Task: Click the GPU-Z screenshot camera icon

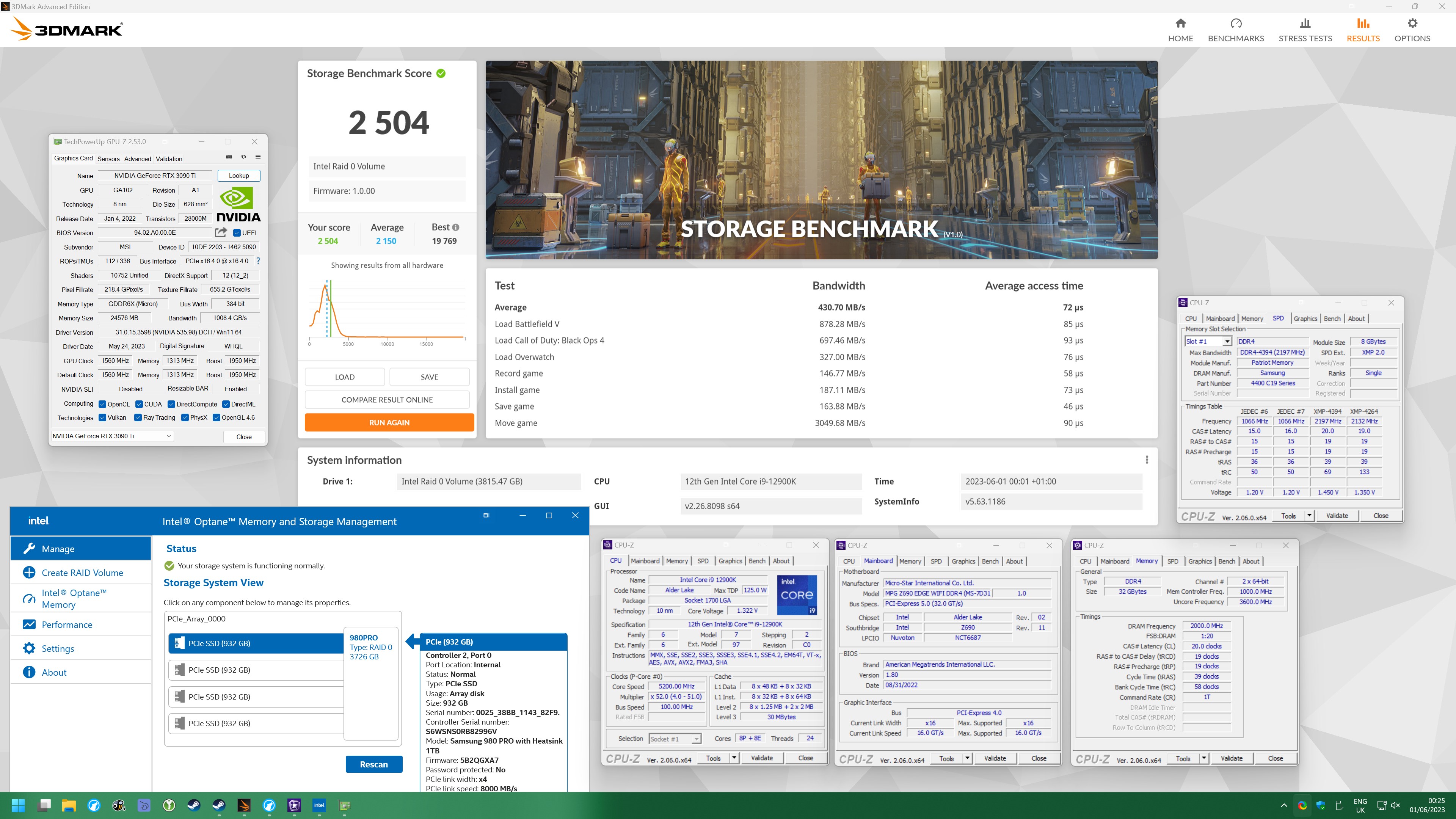Action: 229,157
